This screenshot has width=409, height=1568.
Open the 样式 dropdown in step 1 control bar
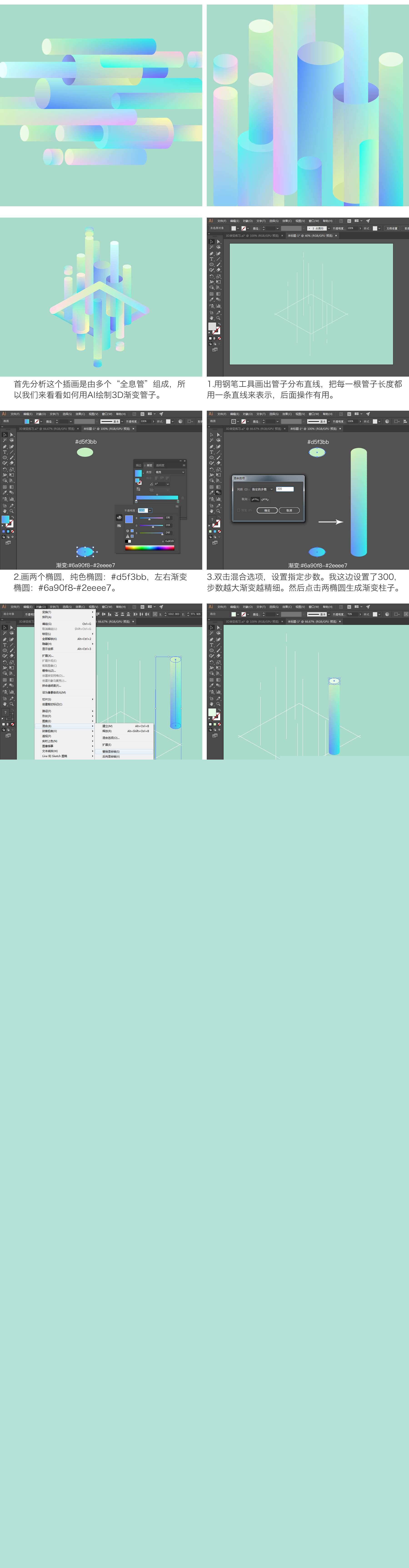coord(380,228)
